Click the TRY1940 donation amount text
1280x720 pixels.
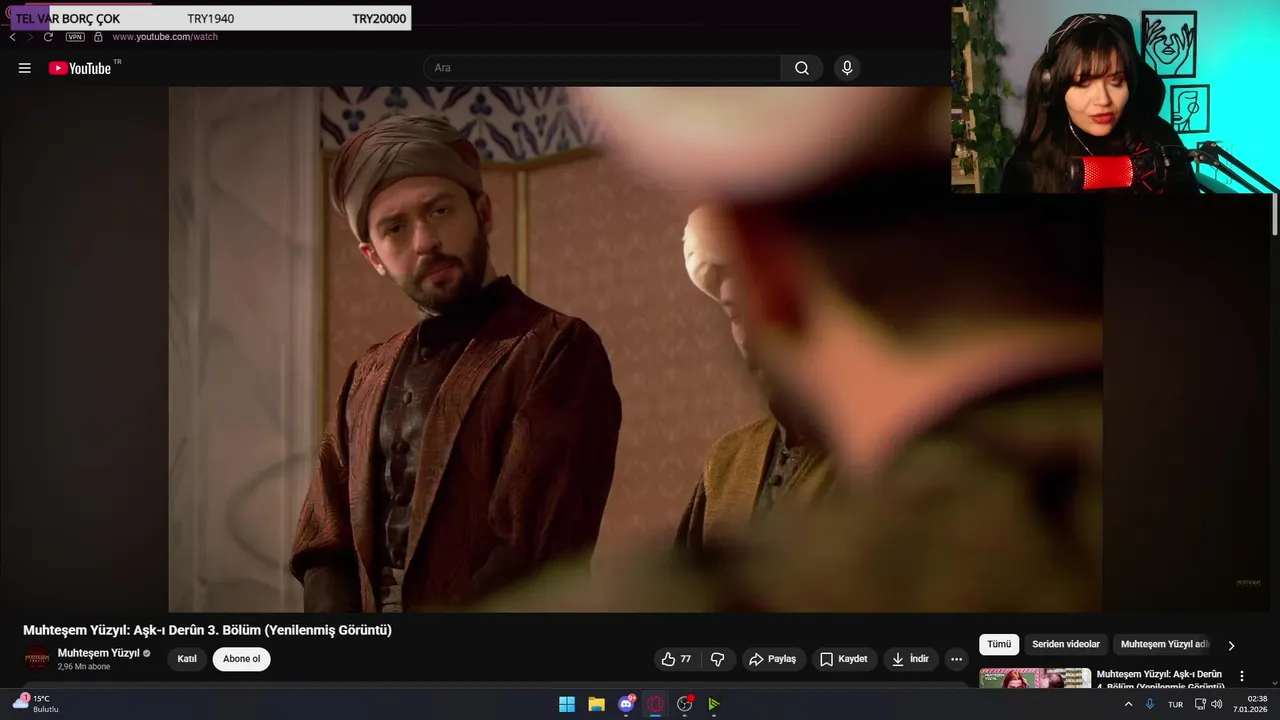pyautogui.click(x=210, y=19)
